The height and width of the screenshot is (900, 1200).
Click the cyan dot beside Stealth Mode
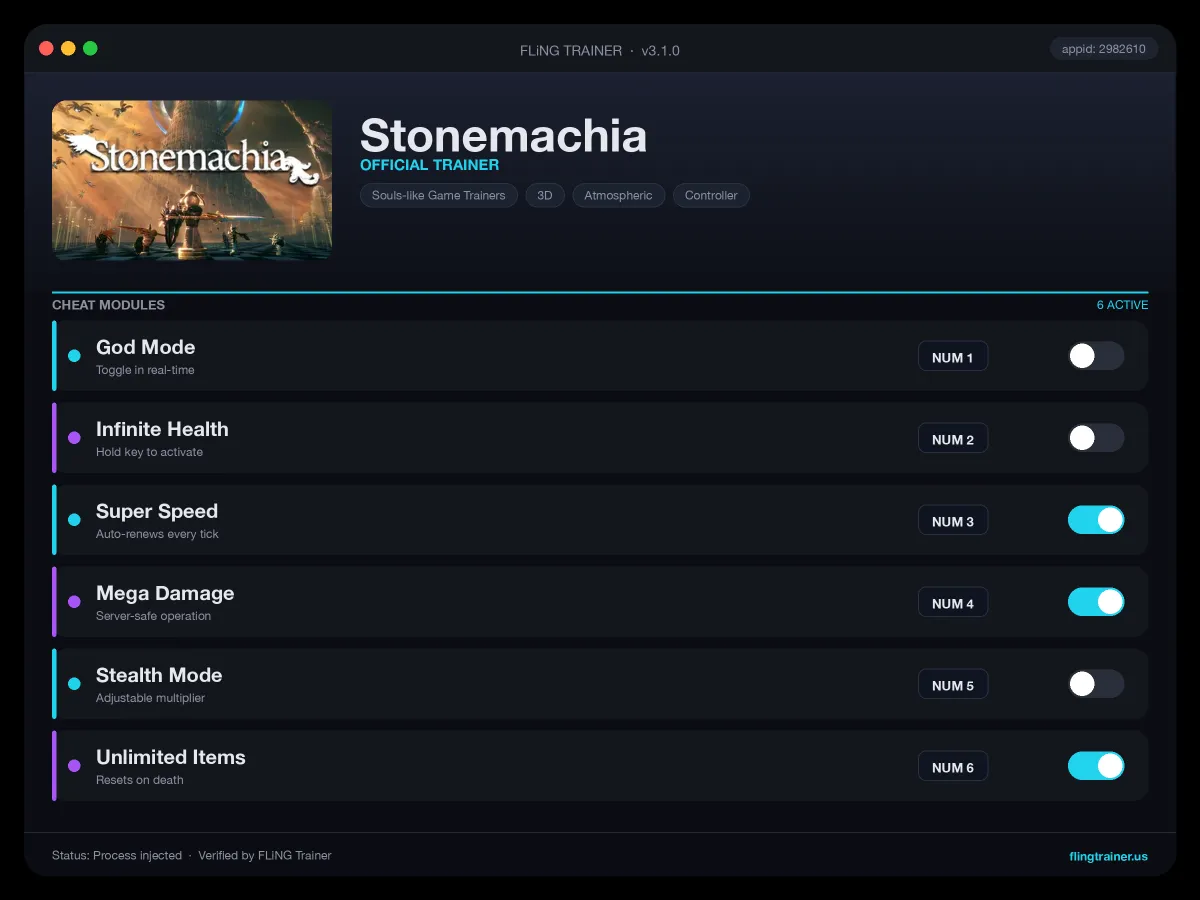click(74, 684)
